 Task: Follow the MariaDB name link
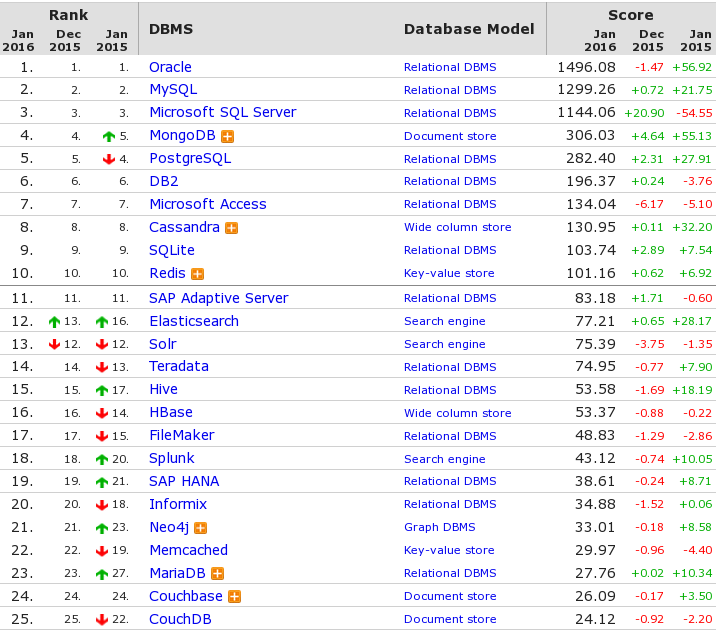click(177, 573)
